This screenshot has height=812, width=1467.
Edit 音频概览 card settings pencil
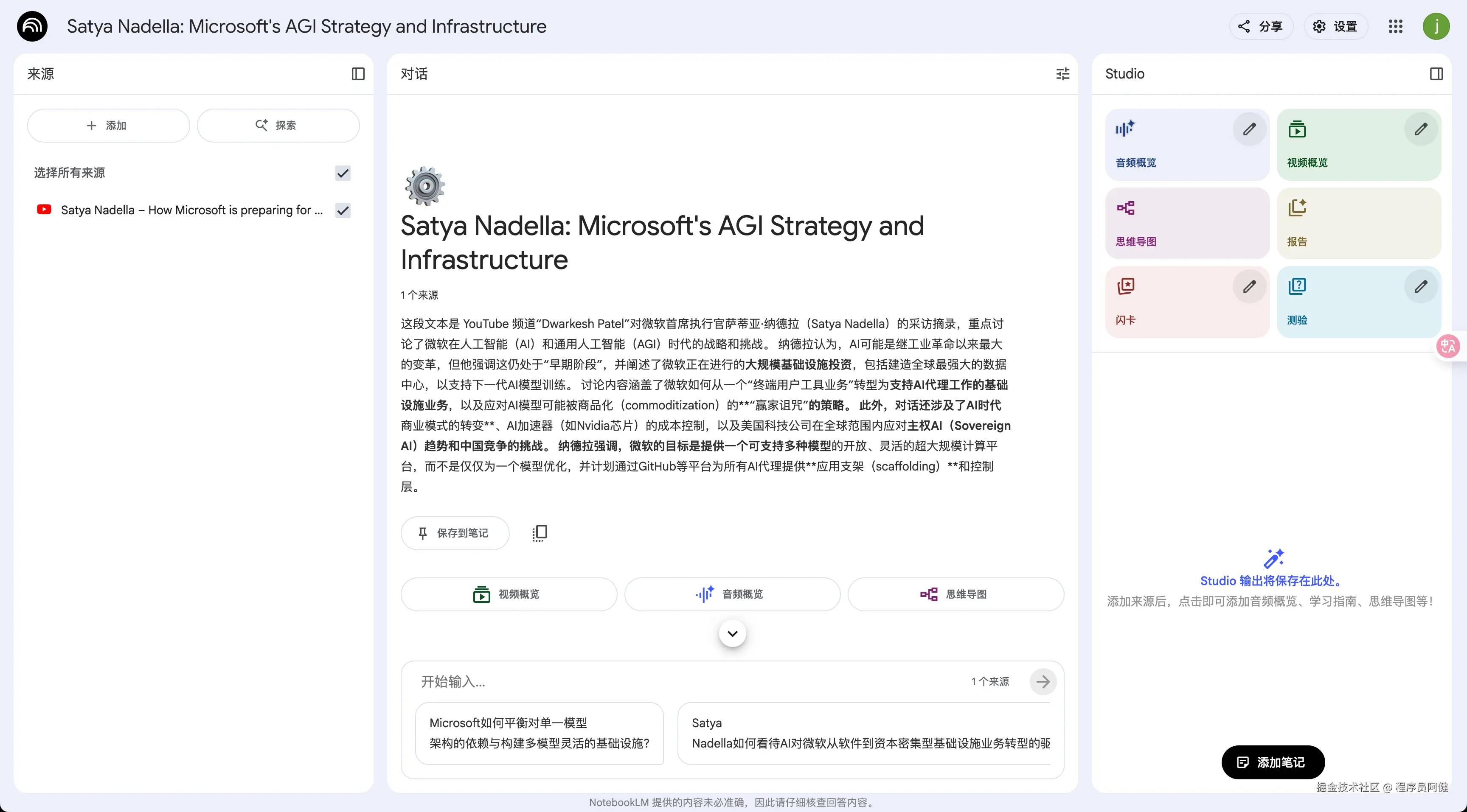tap(1249, 129)
